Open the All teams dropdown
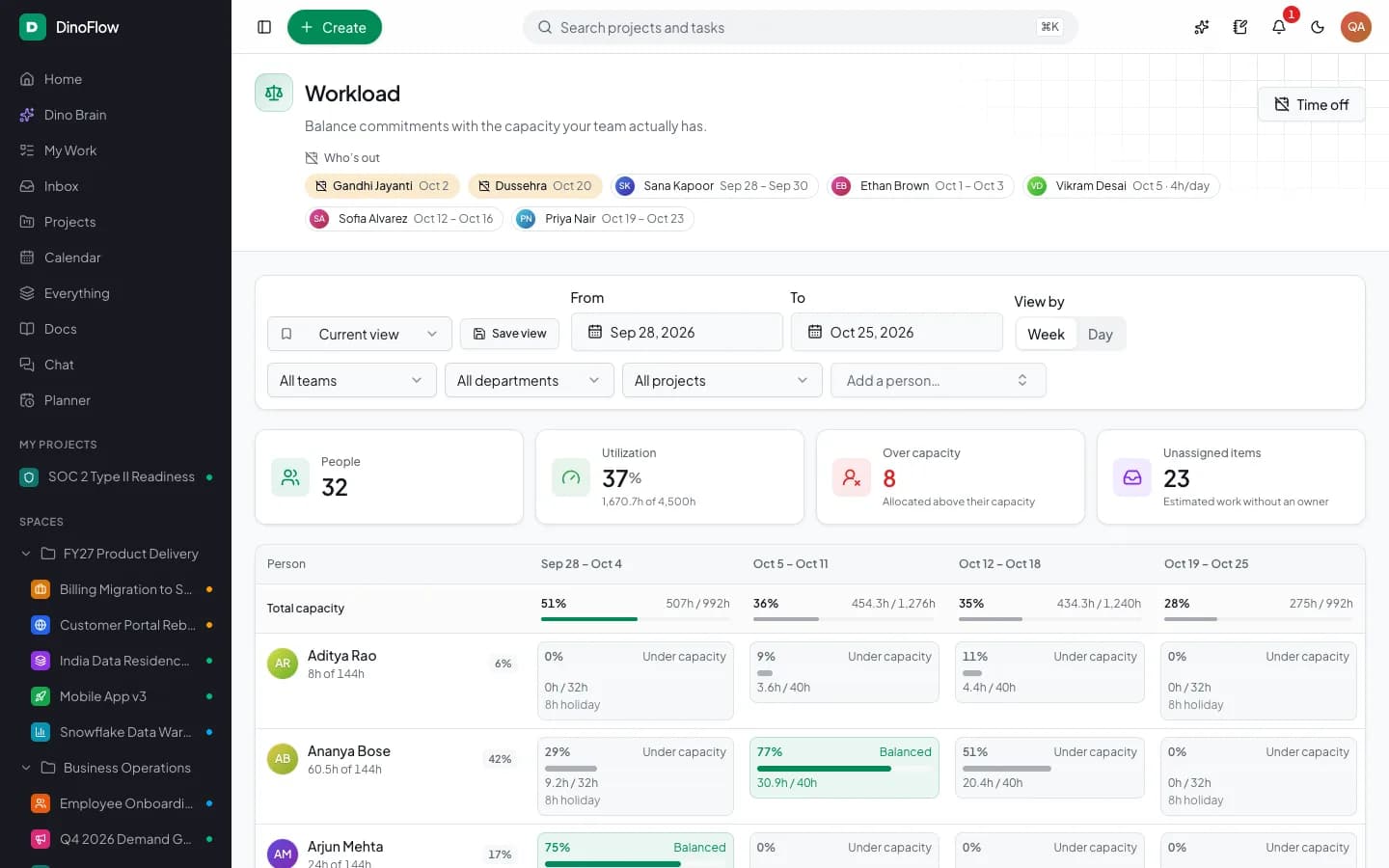 pos(352,380)
